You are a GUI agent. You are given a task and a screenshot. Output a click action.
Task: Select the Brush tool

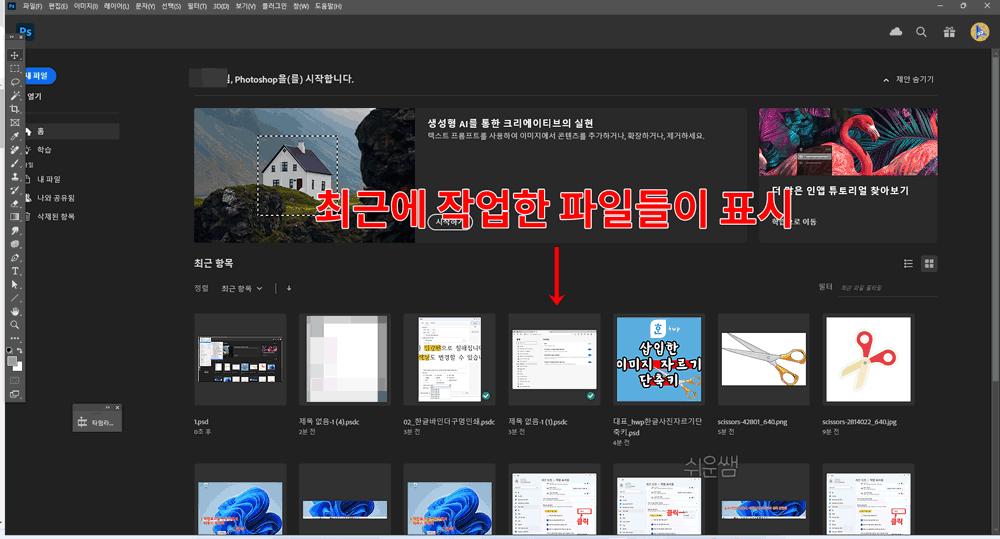(15, 163)
